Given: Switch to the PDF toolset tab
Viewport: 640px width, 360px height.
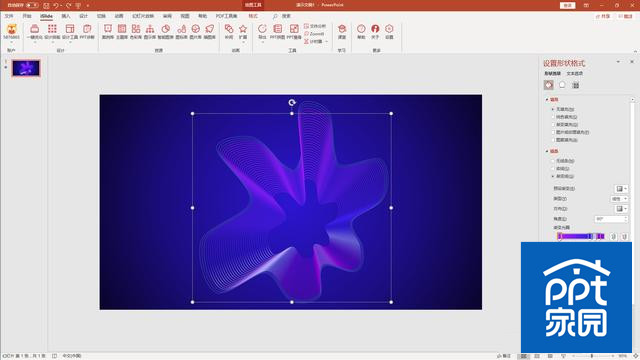Looking at the screenshot, I should pyautogui.click(x=226, y=16).
